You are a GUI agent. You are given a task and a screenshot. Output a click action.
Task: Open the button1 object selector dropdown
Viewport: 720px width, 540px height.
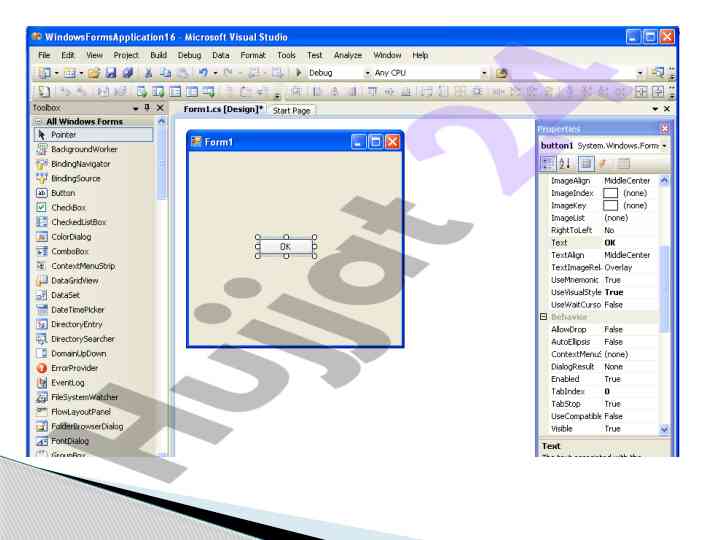point(664,146)
